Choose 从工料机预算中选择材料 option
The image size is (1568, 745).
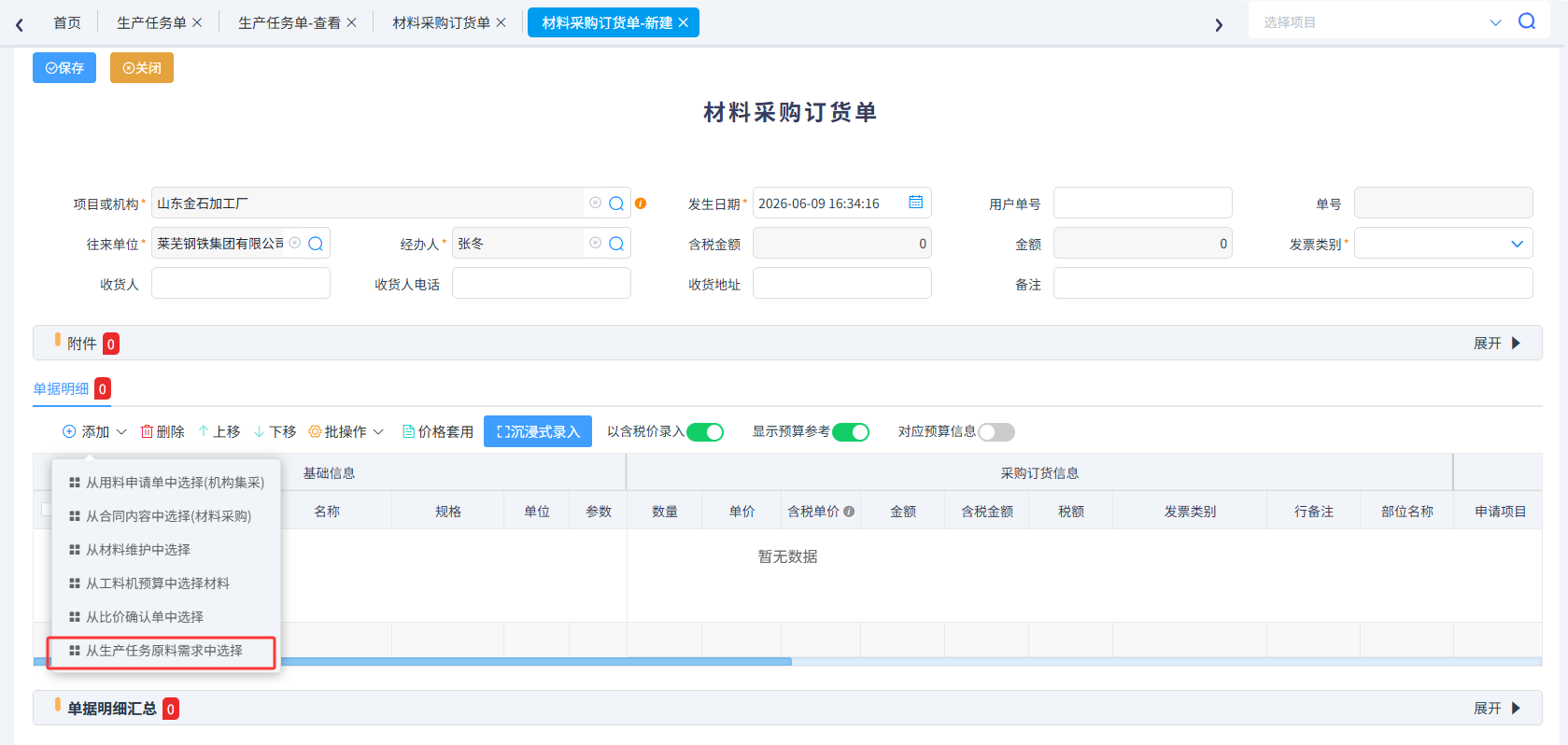166,583
